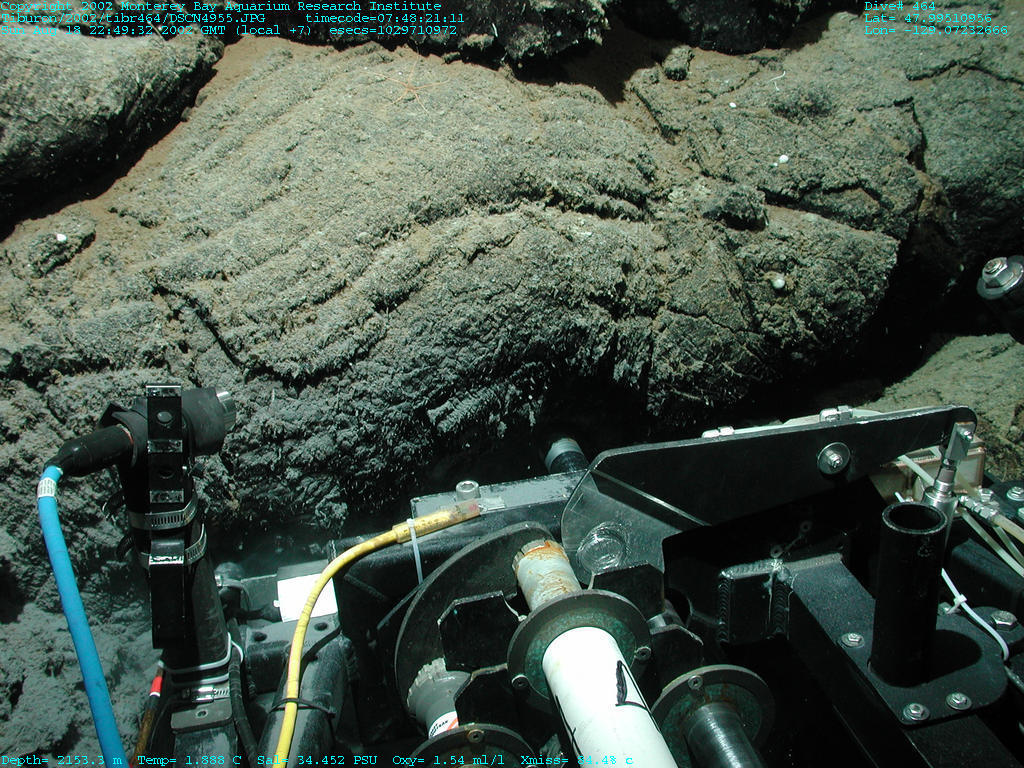Click the Lat= latitude readout
1024x768 pixels.
point(928,18)
